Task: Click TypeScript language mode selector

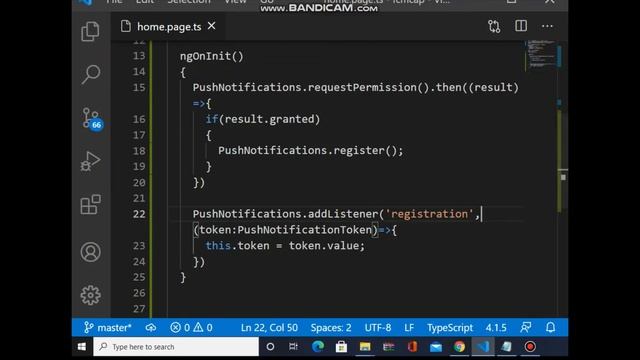Action: 450,327
